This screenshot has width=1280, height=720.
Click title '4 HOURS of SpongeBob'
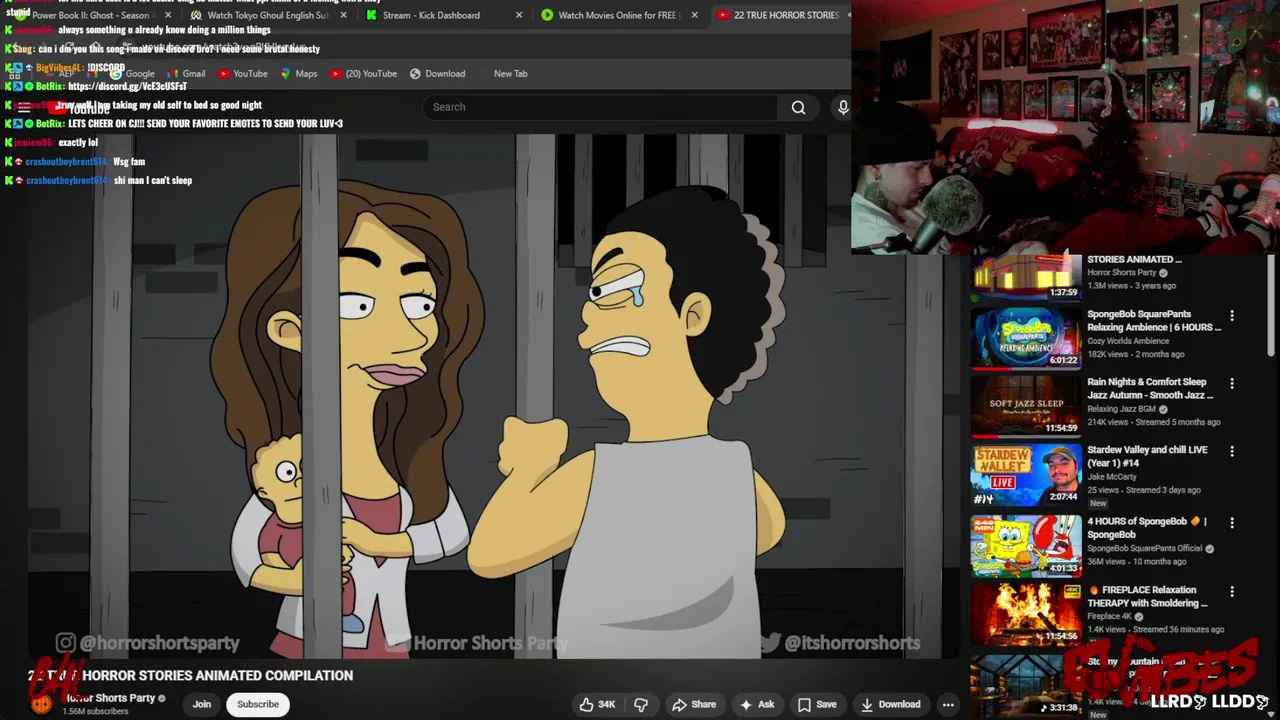pyautogui.click(x=1147, y=527)
